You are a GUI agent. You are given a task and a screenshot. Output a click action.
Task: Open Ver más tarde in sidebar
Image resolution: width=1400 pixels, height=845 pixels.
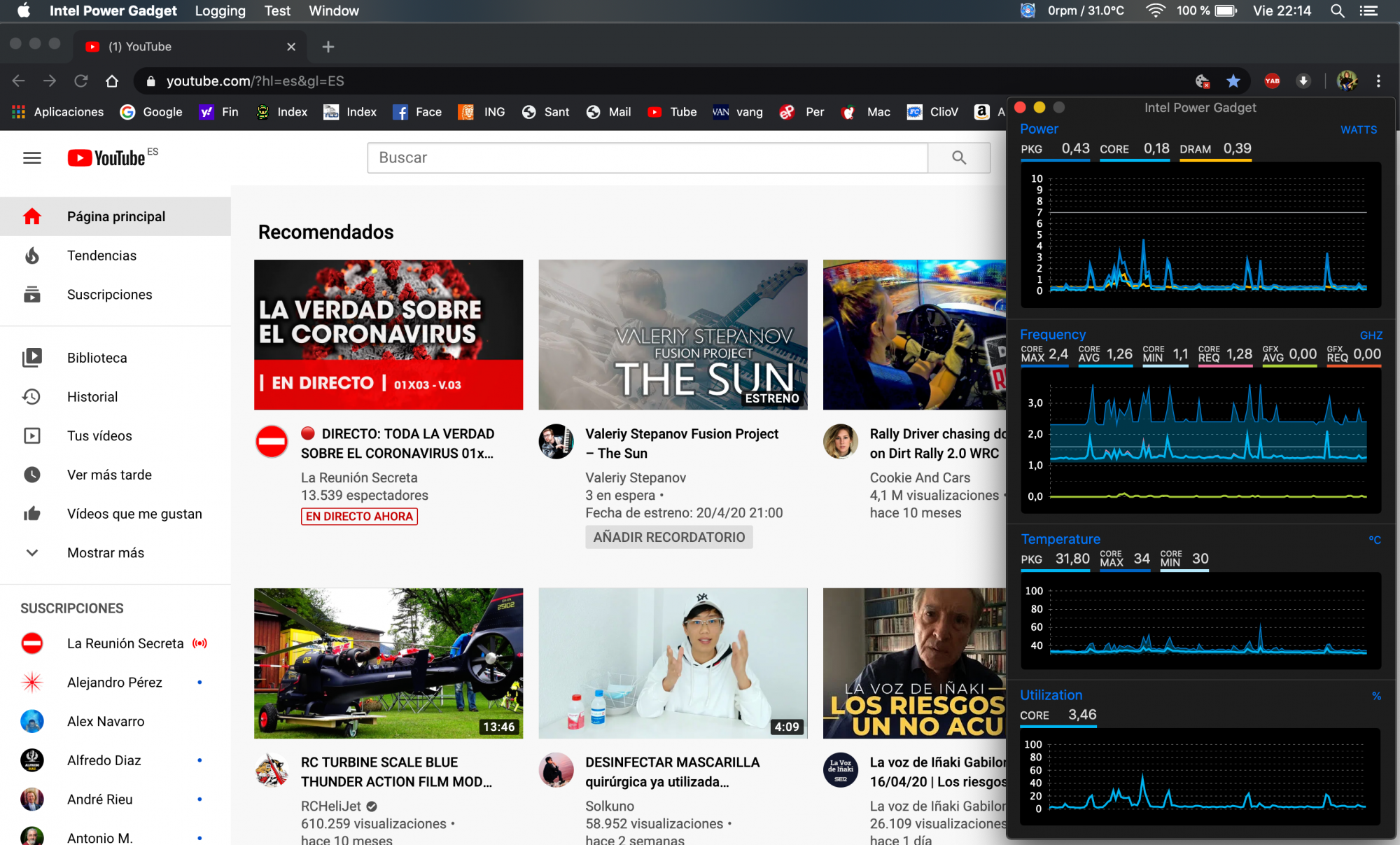pos(115,475)
